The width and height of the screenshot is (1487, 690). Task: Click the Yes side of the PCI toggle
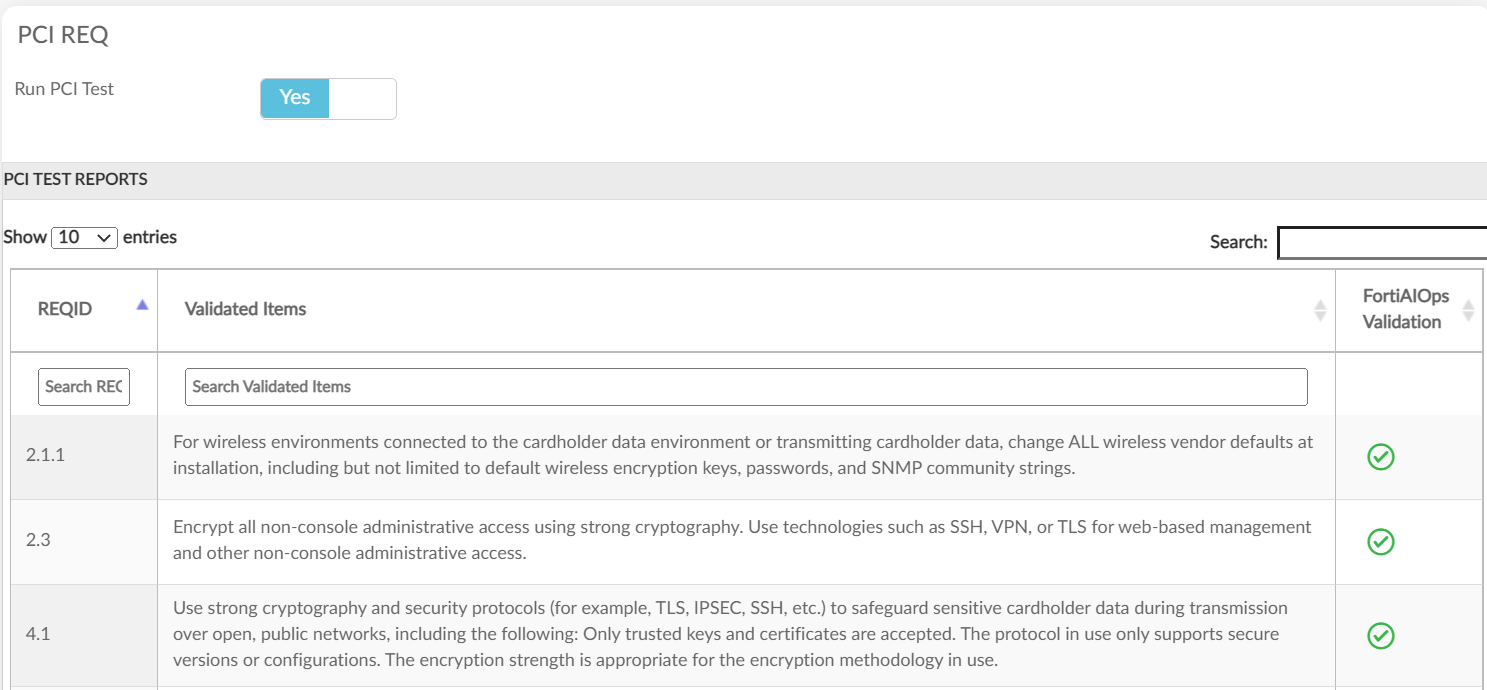coord(294,98)
